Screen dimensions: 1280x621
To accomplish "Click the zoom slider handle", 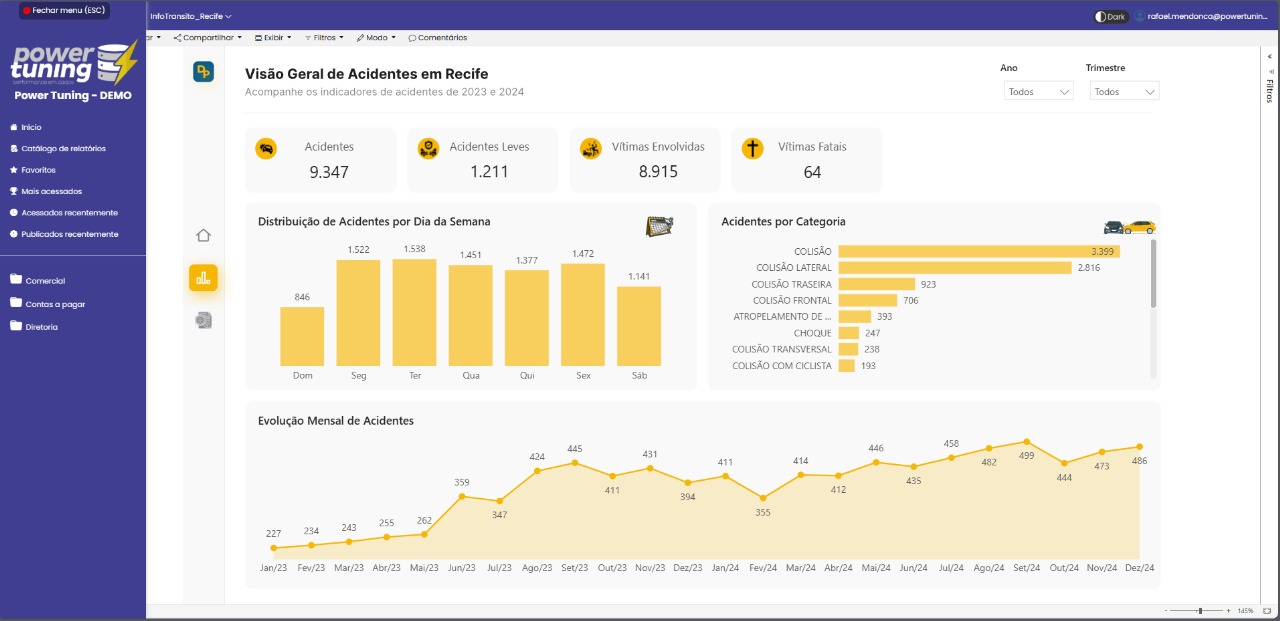I will click(1200, 610).
